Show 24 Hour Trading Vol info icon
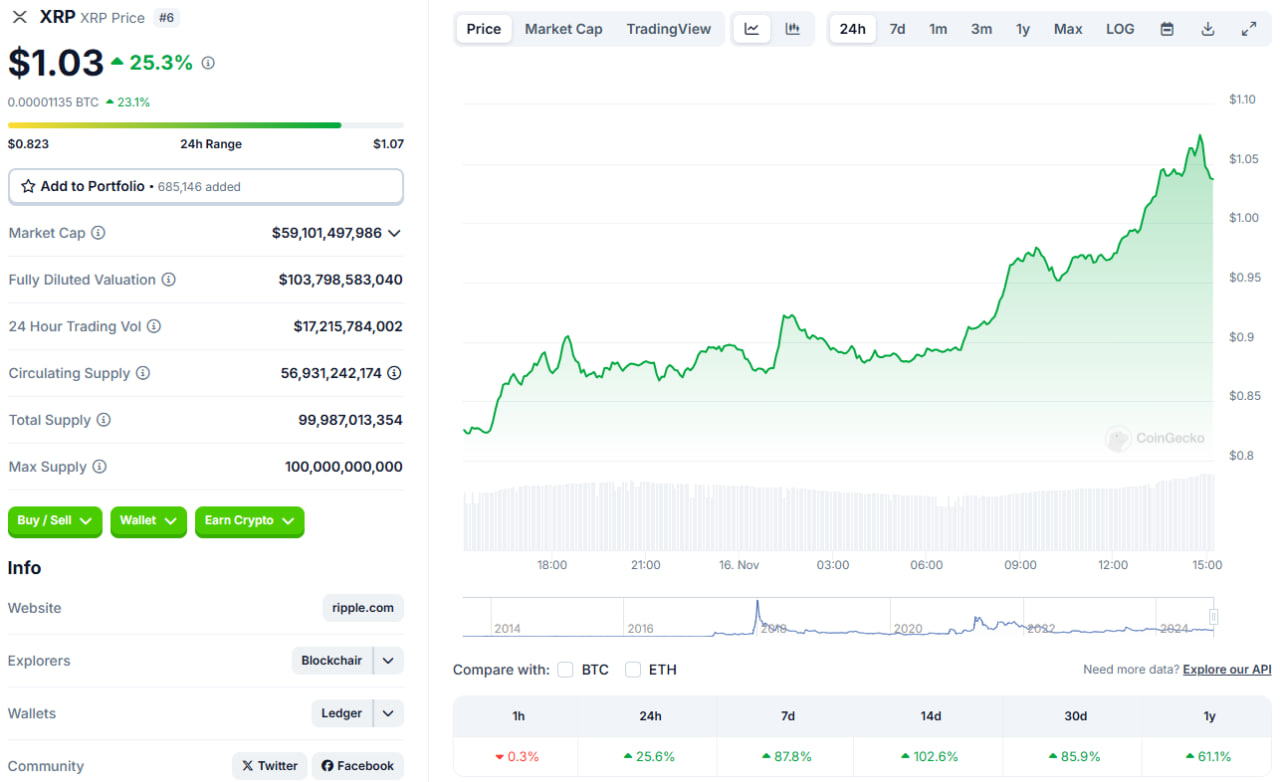Image resolution: width=1280 pixels, height=782 pixels. (154, 326)
